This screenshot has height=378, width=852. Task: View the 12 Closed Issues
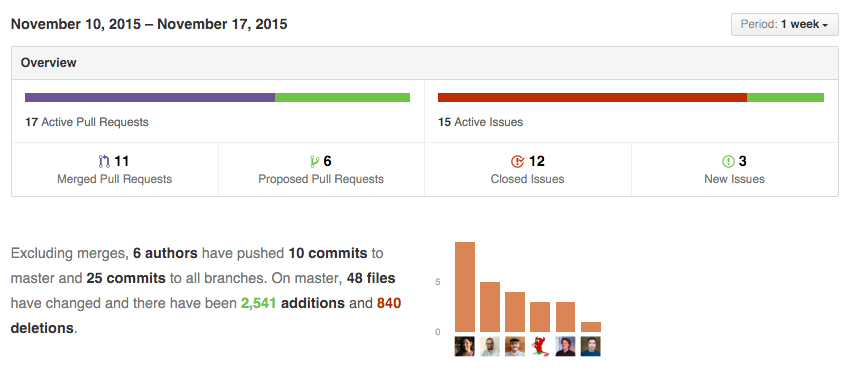click(528, 169)
